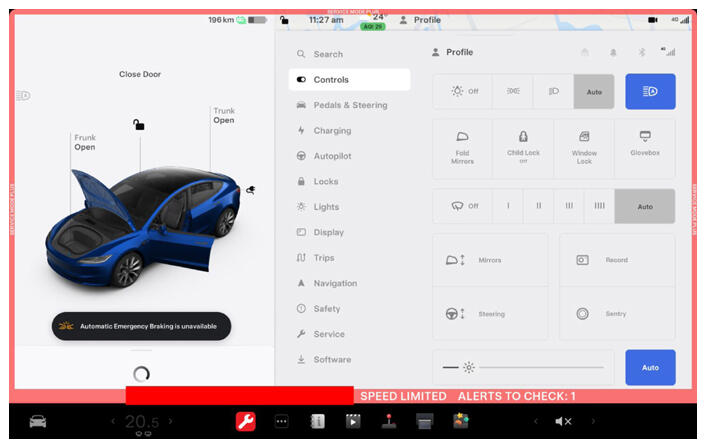Open Pedals & Steering settings
This screenshot has height=448, width=706.
(349, 105)
